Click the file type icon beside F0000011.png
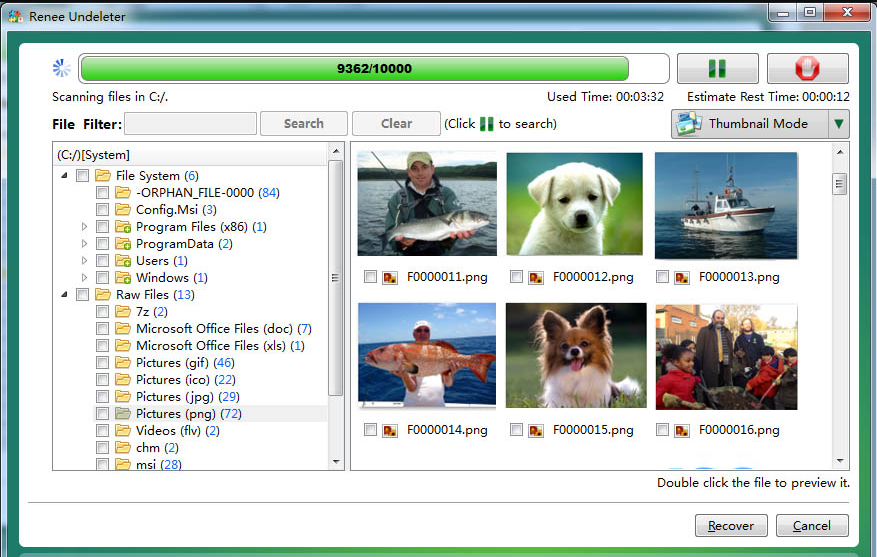The height and width of the screenshot is (557, 877). click(390, 277)
